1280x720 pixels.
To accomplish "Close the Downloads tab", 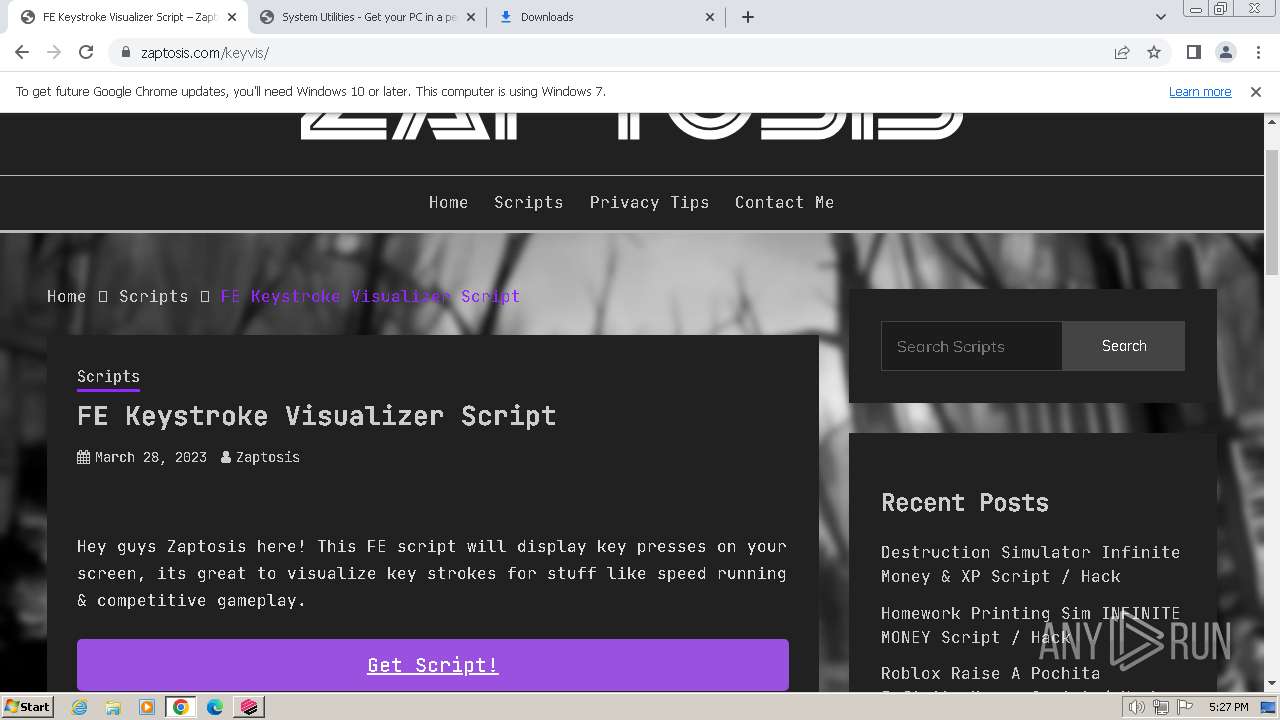I will click(710, 17).
